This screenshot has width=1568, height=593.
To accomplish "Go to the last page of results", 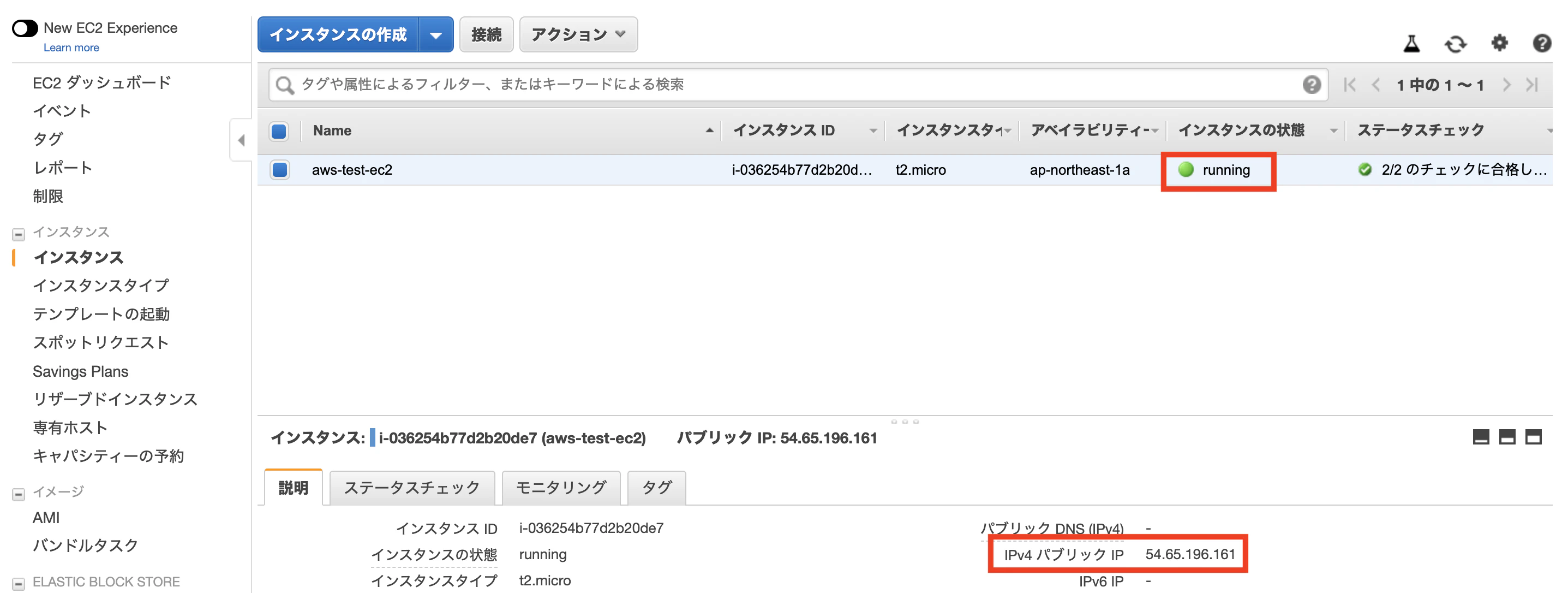I will point(1532,85).
